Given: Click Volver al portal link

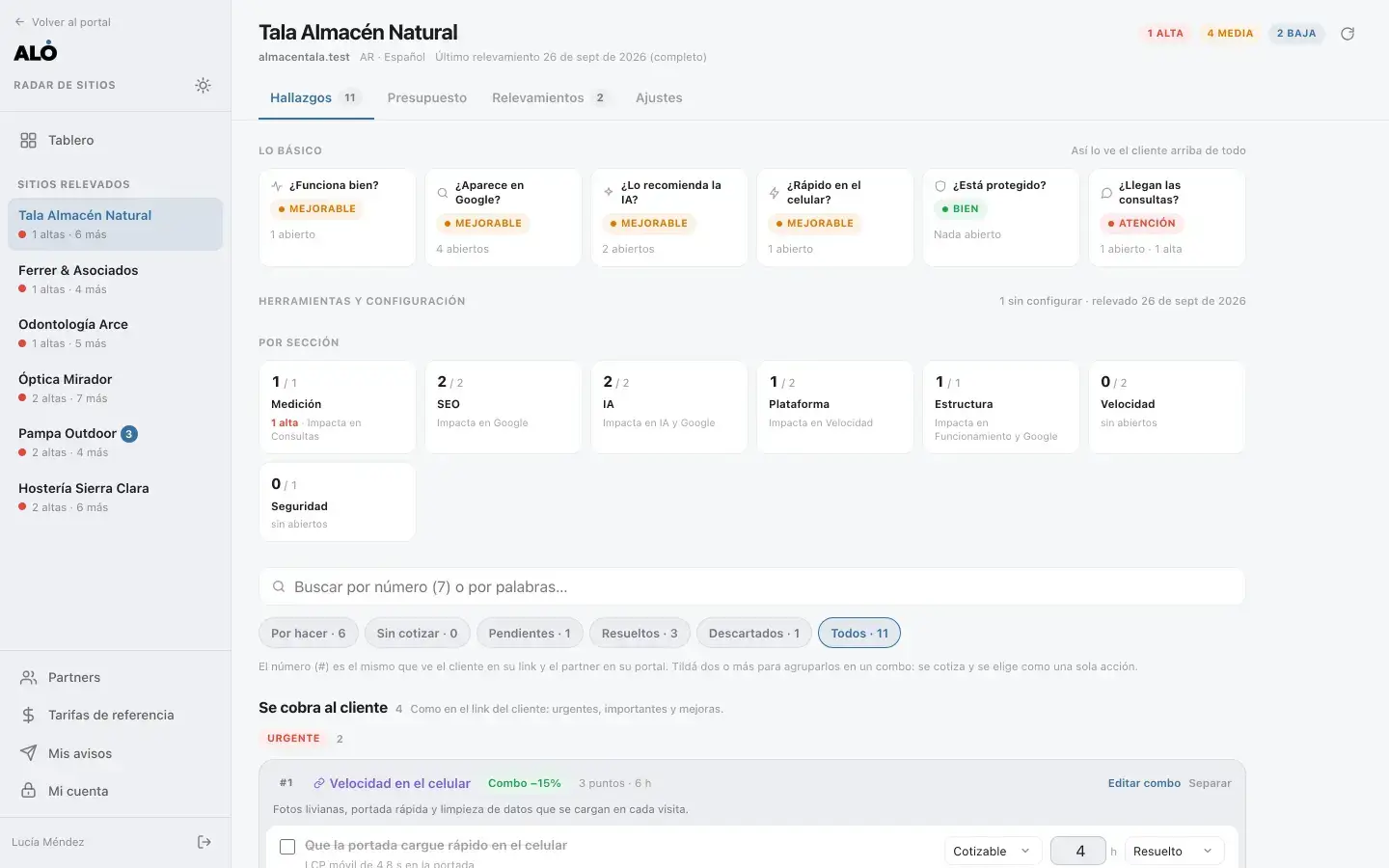Looking at the screenshot, I should (62, 22).
